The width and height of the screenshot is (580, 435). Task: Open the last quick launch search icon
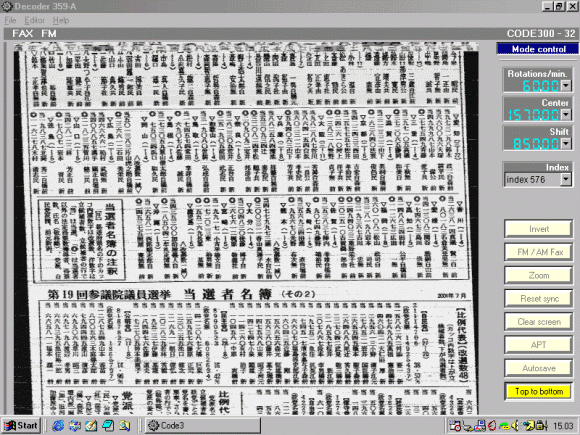124,426
